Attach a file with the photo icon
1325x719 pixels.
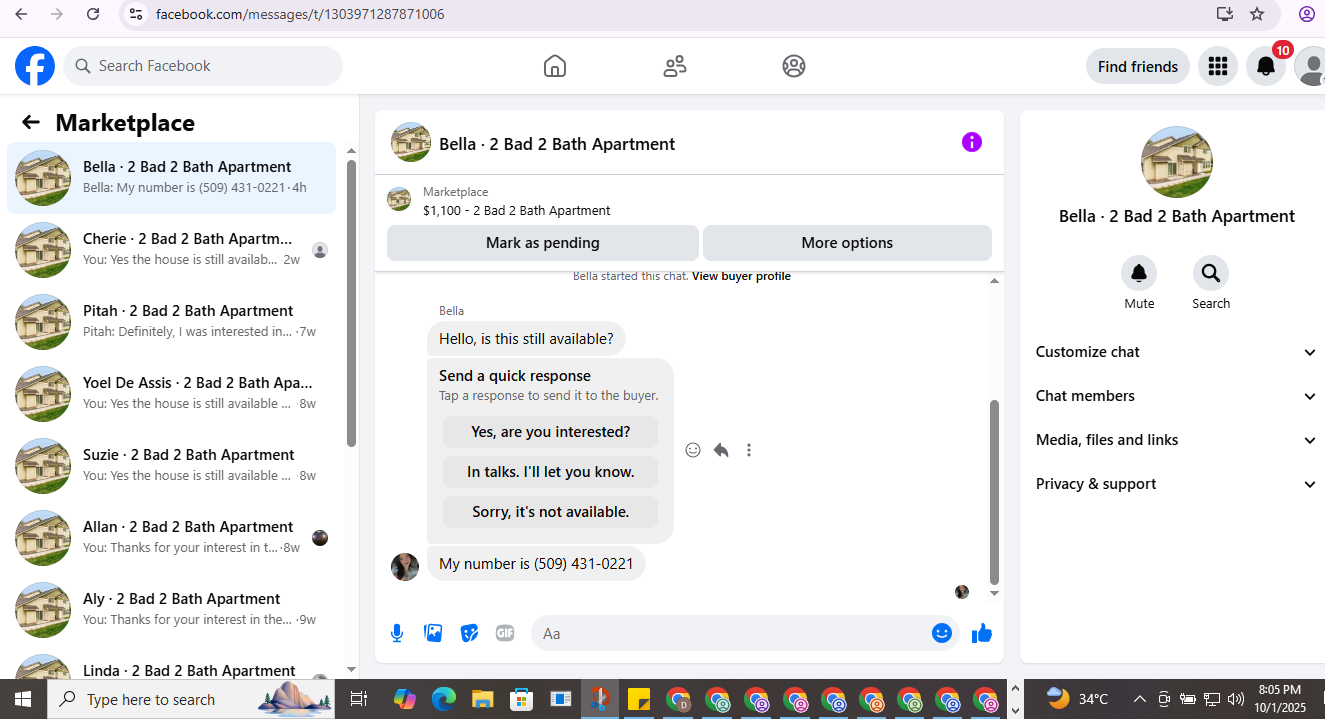pos(433,633)
